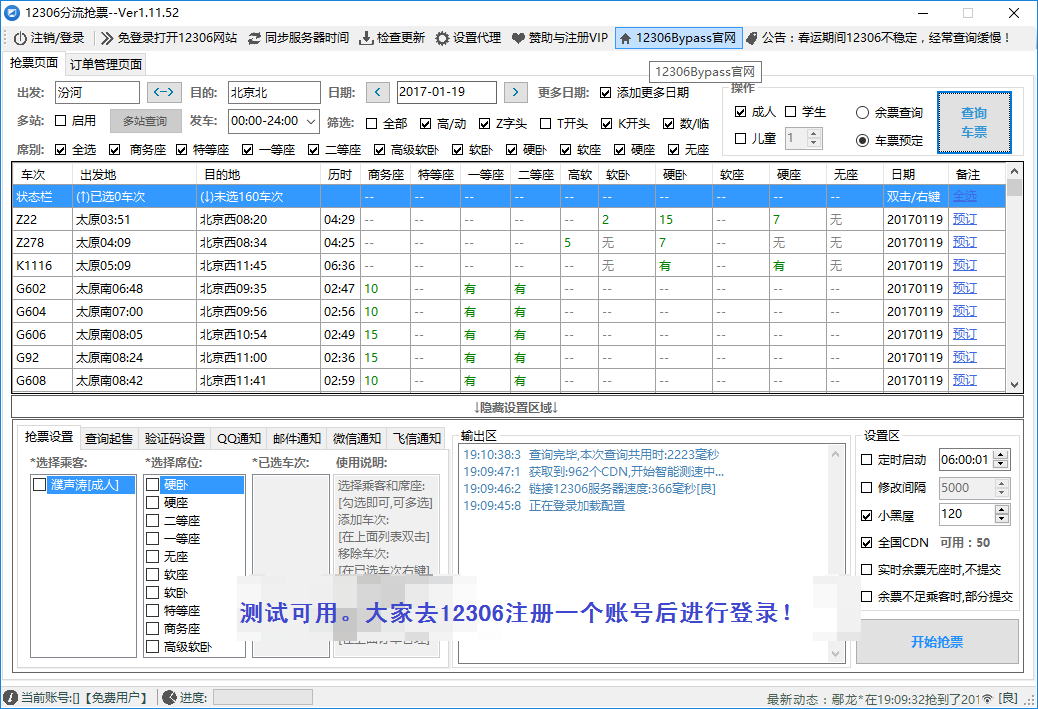Open the QQ通知 tab

click(239, 438)
